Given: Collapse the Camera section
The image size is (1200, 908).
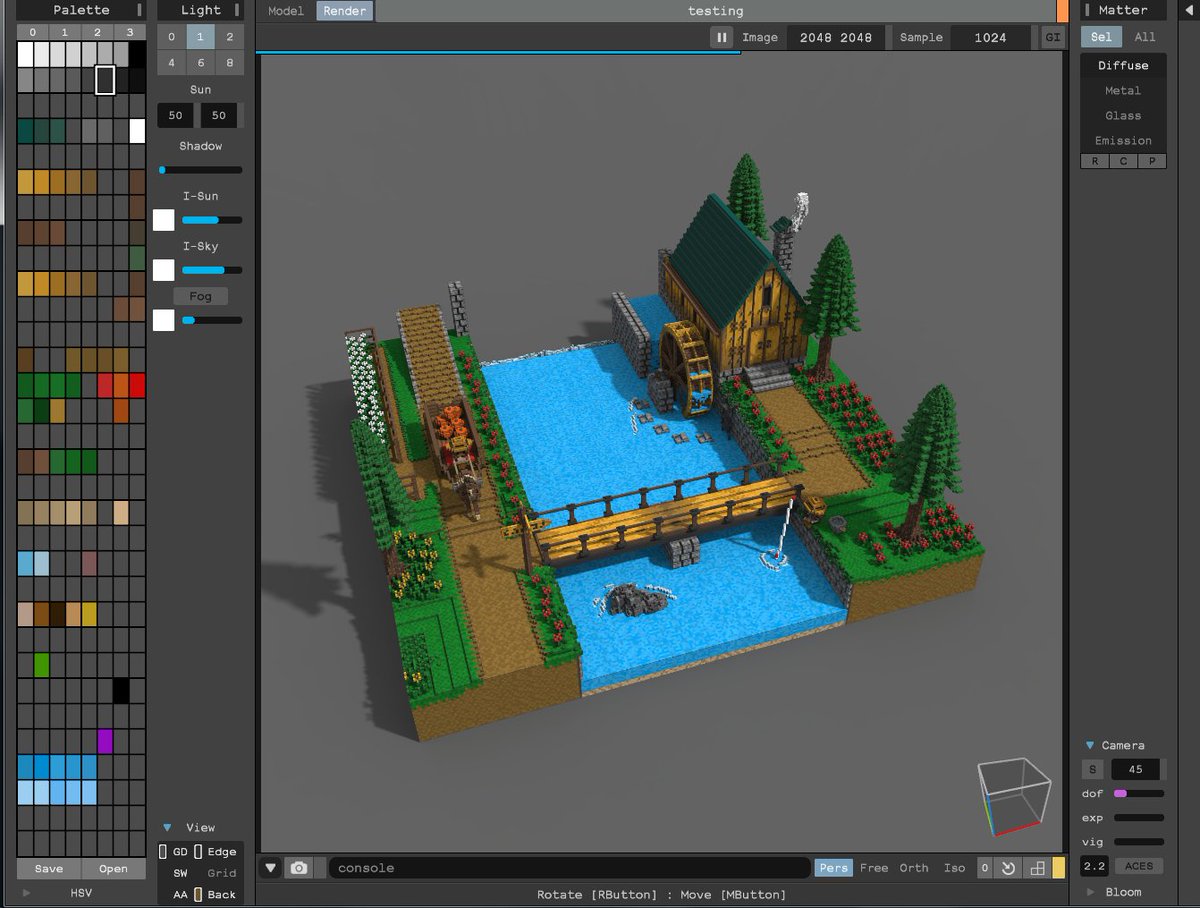Looking at the screenshot, I should (x=1090, y=745).
